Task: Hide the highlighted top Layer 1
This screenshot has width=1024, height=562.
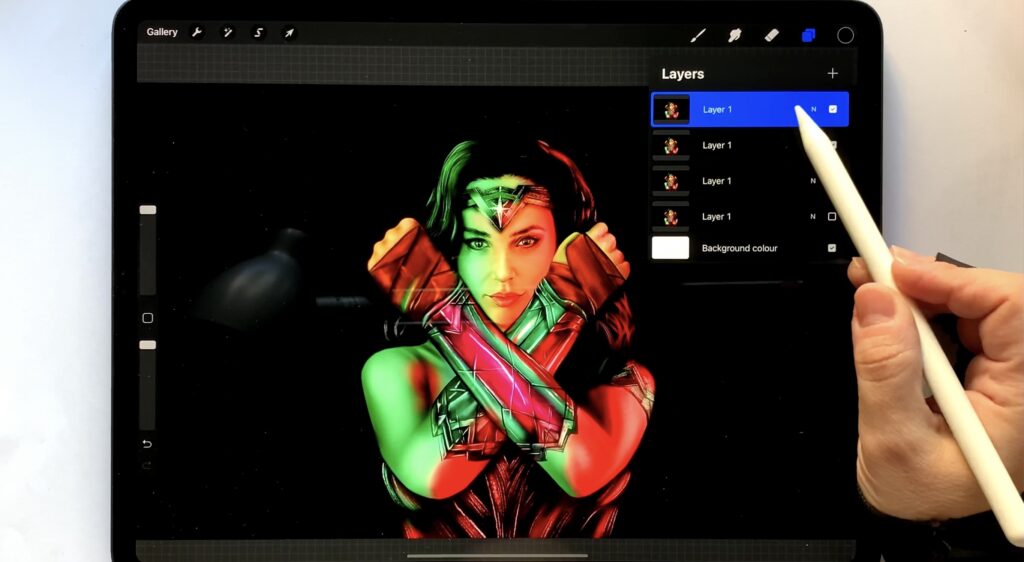Action: [832, 109]
